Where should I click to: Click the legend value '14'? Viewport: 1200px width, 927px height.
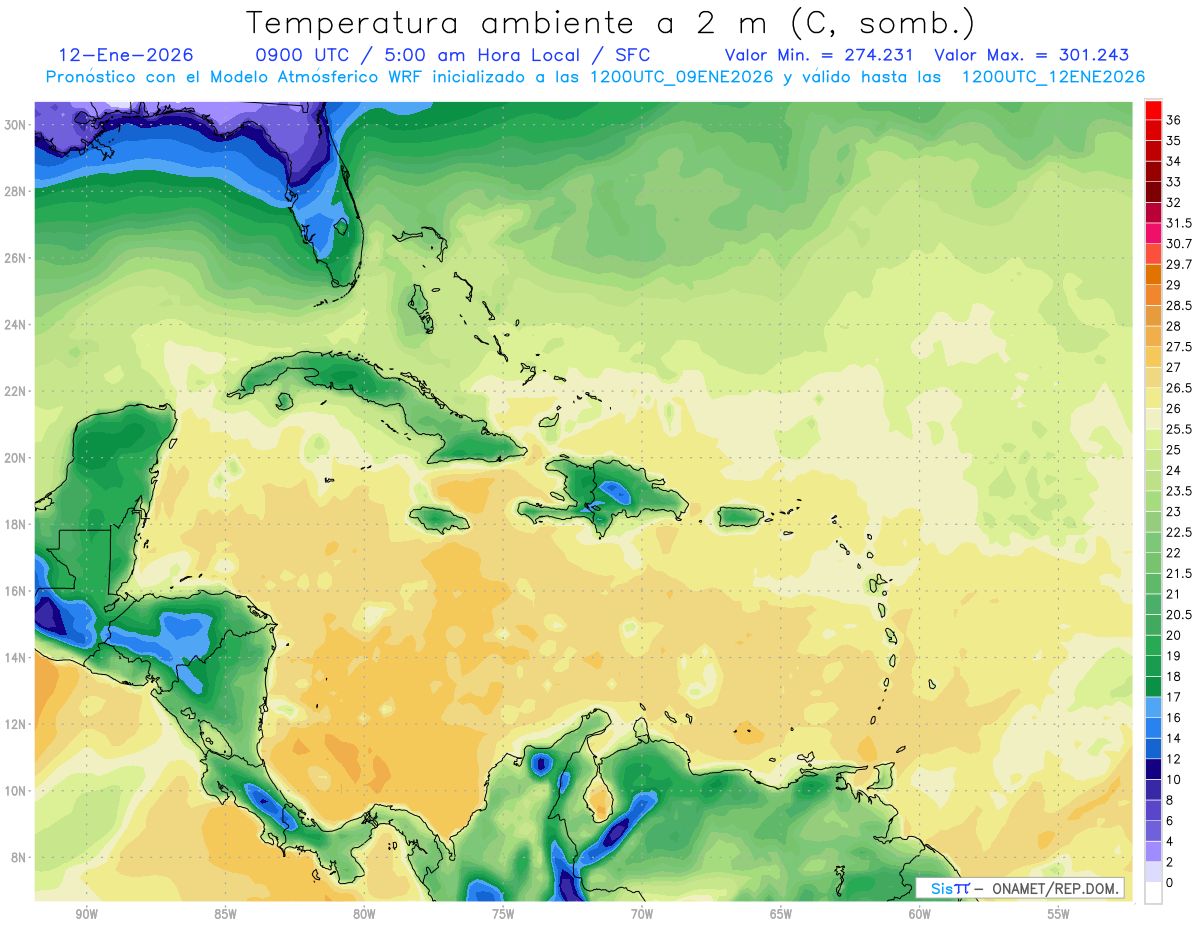click(x=1174, y=738)
